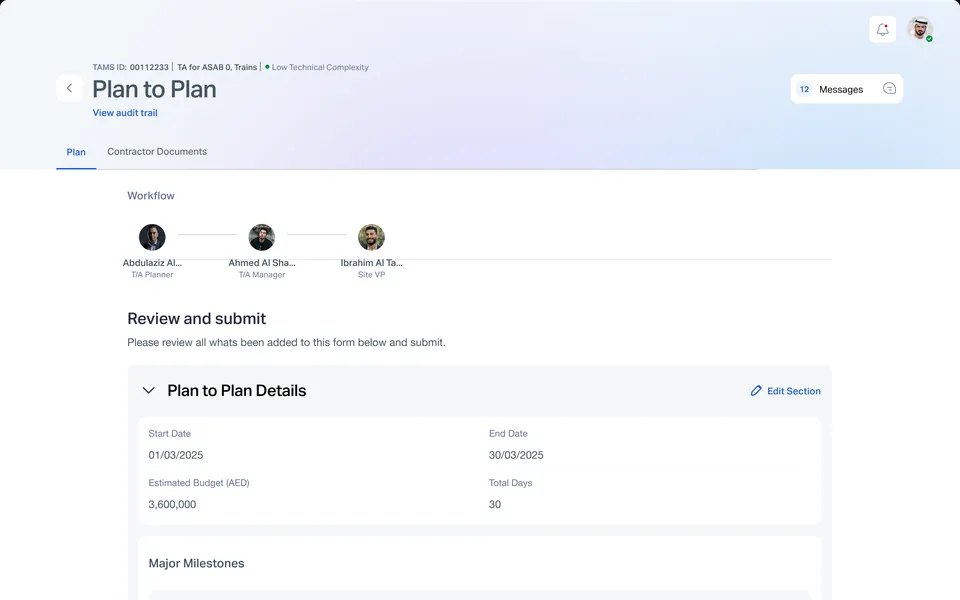Image resolution: width=960 pixels, height=600 pixels.
Task: Click the T/A Manager role label
Action: pos(261,274)
